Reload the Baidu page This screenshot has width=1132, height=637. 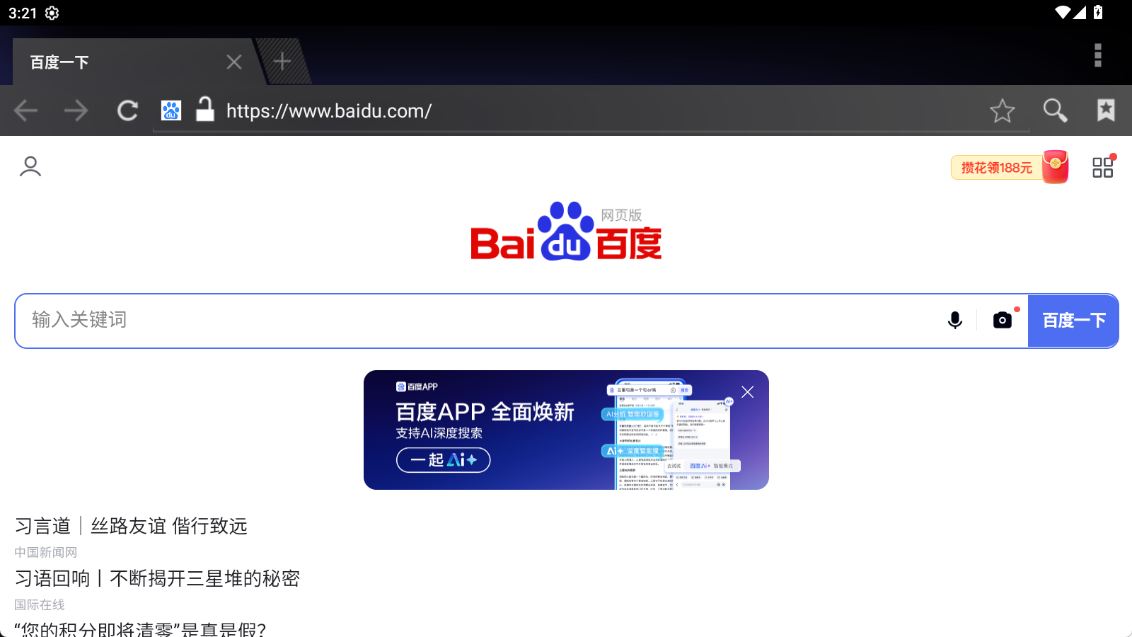pos(128,110)
